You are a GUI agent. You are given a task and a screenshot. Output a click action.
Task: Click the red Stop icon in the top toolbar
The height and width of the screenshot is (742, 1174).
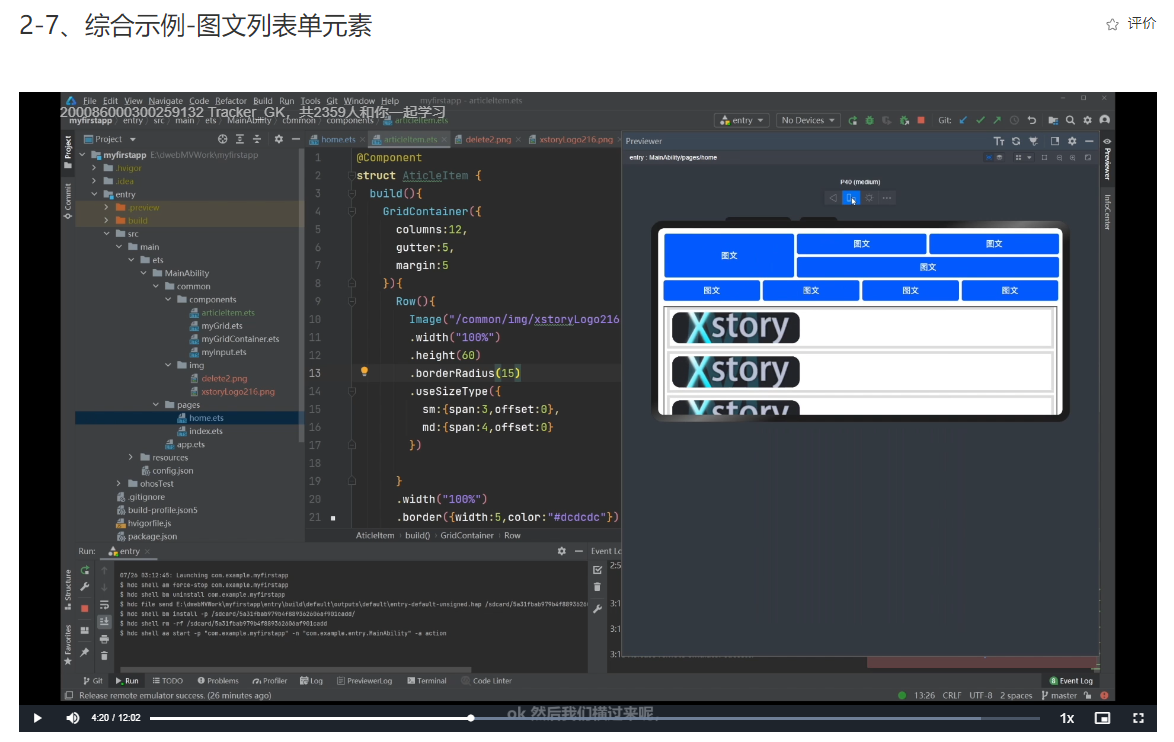coord(922,120)
